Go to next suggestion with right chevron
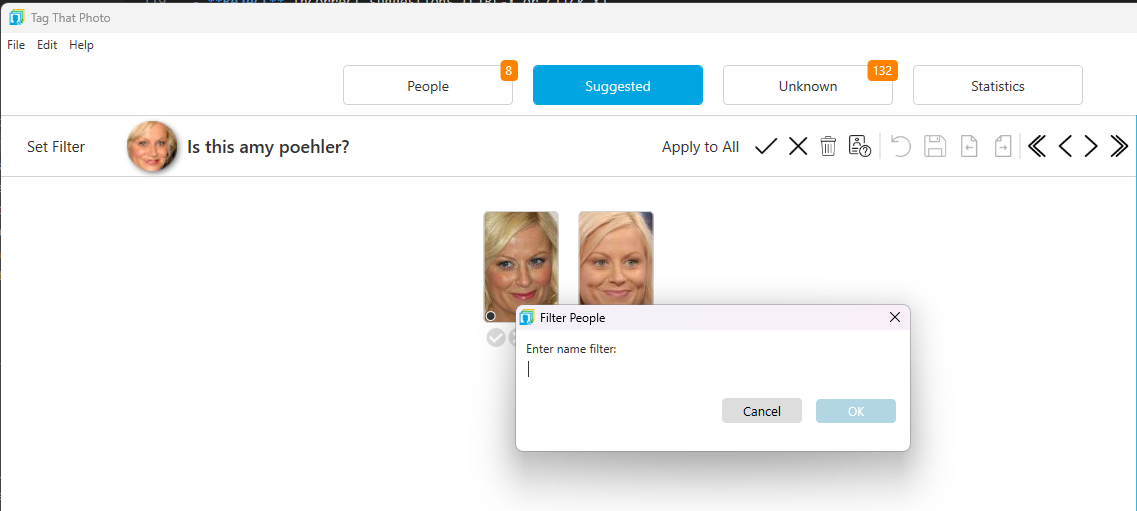1137x511 pixels. 1091,146
